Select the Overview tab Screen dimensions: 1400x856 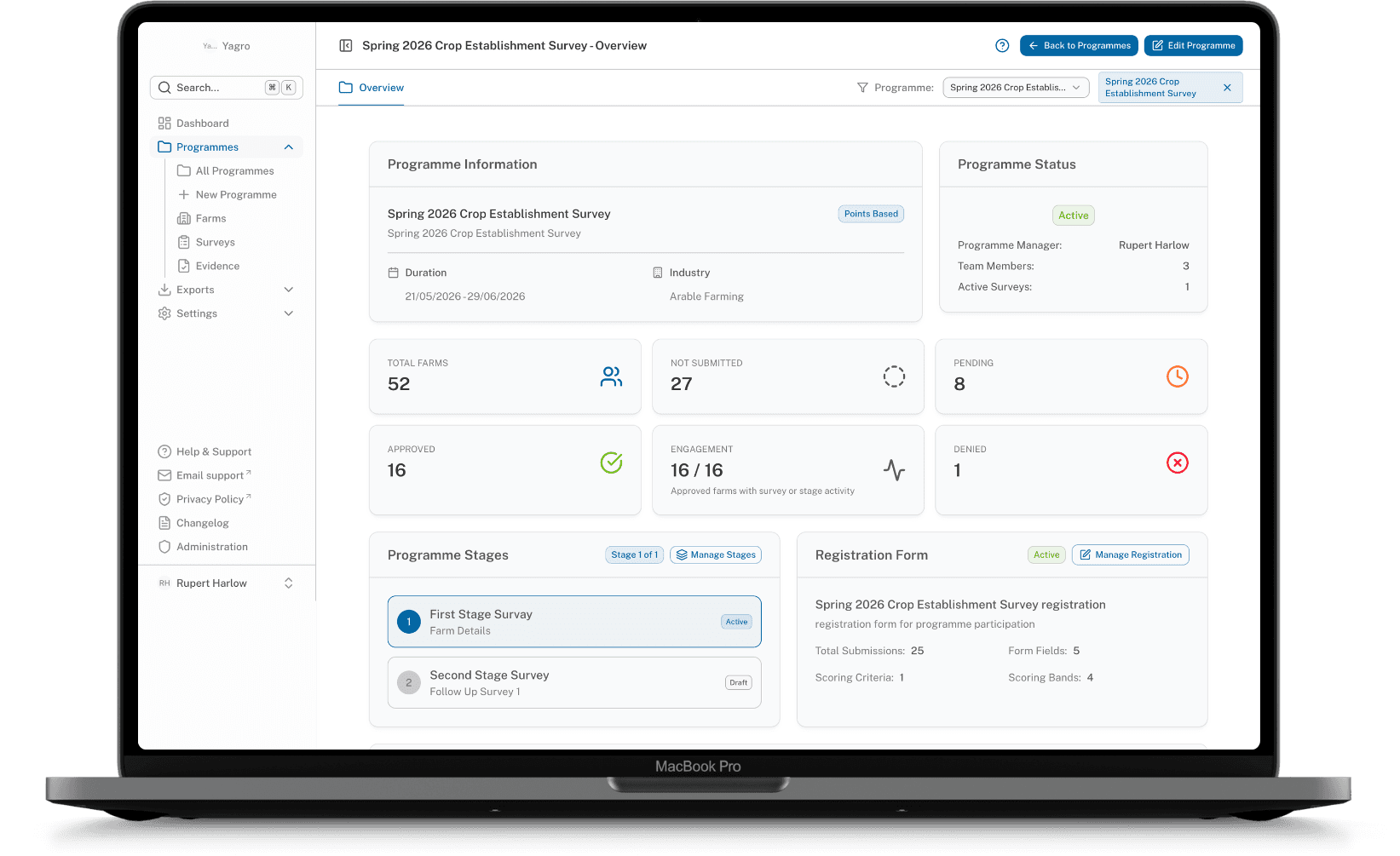click(x=372, y=88)
